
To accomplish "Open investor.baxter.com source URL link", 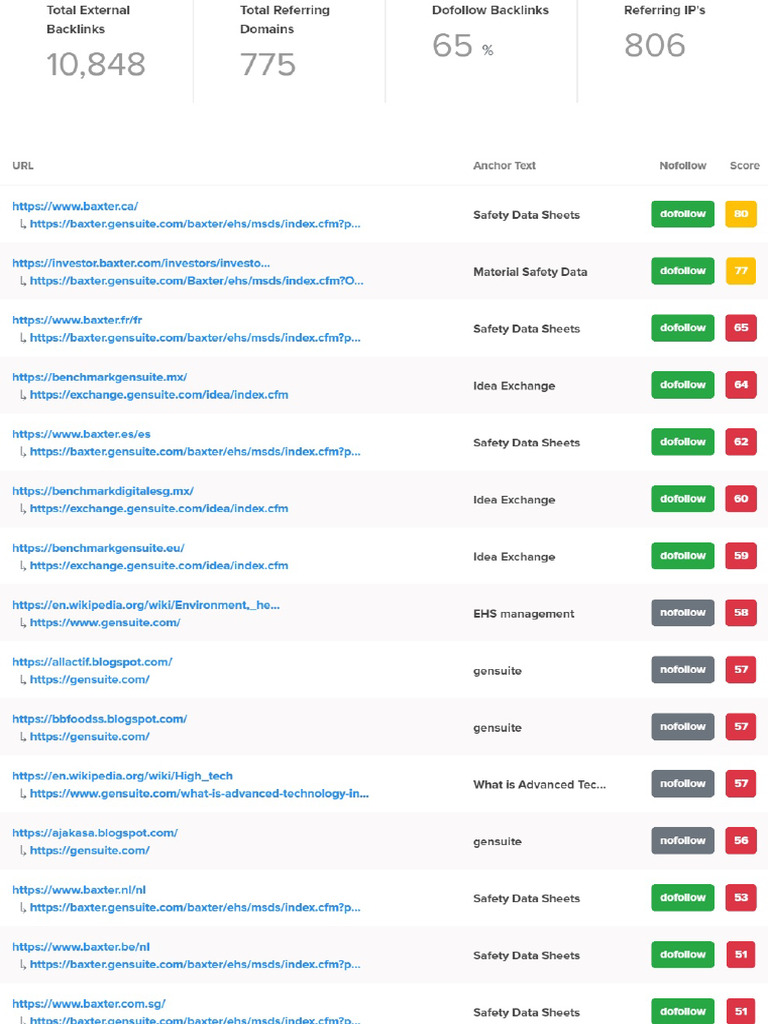I will pyautogui.click(x=141, y=263).
